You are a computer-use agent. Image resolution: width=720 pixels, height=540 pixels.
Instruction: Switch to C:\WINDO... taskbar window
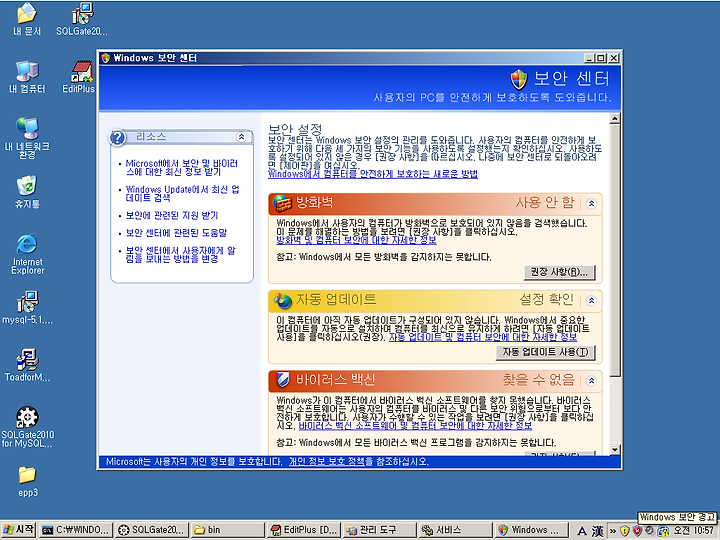[75, 530]
